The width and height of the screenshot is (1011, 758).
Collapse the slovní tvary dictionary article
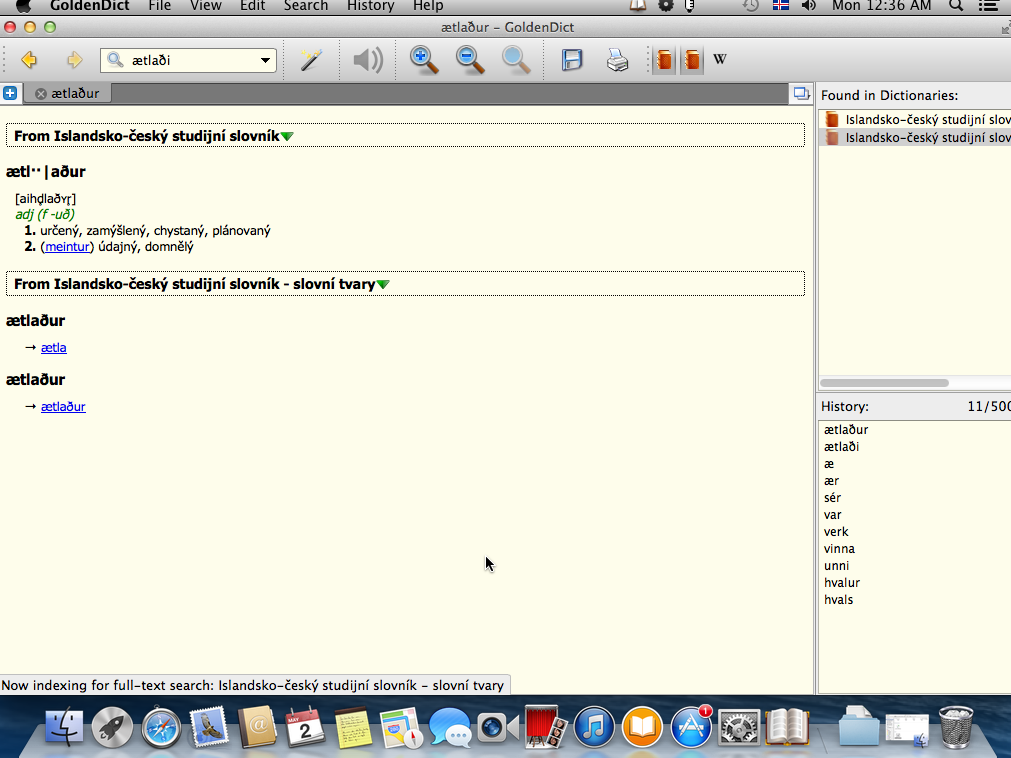(383, 285)
